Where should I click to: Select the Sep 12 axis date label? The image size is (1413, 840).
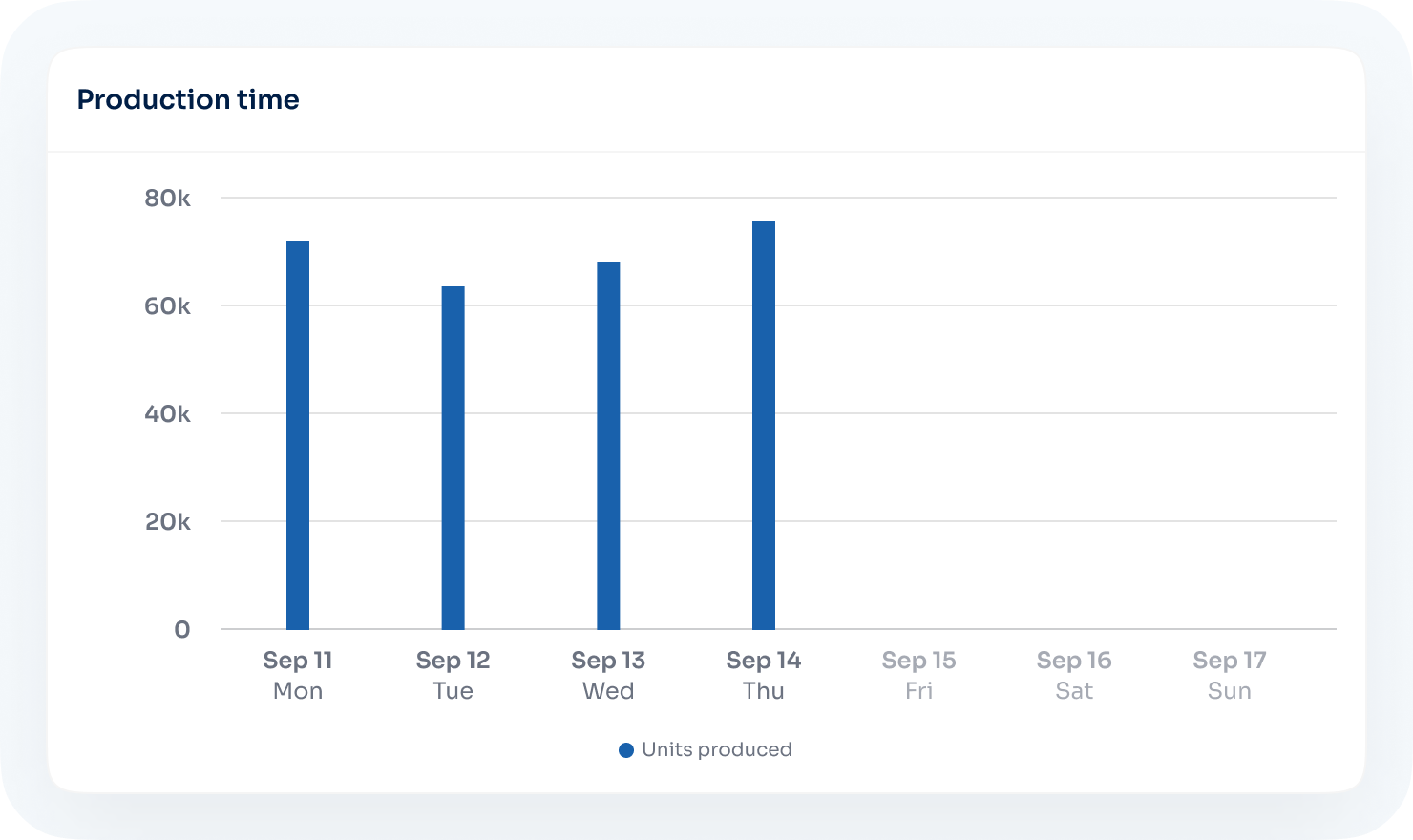pyautogui.click(x=453, y=661)
